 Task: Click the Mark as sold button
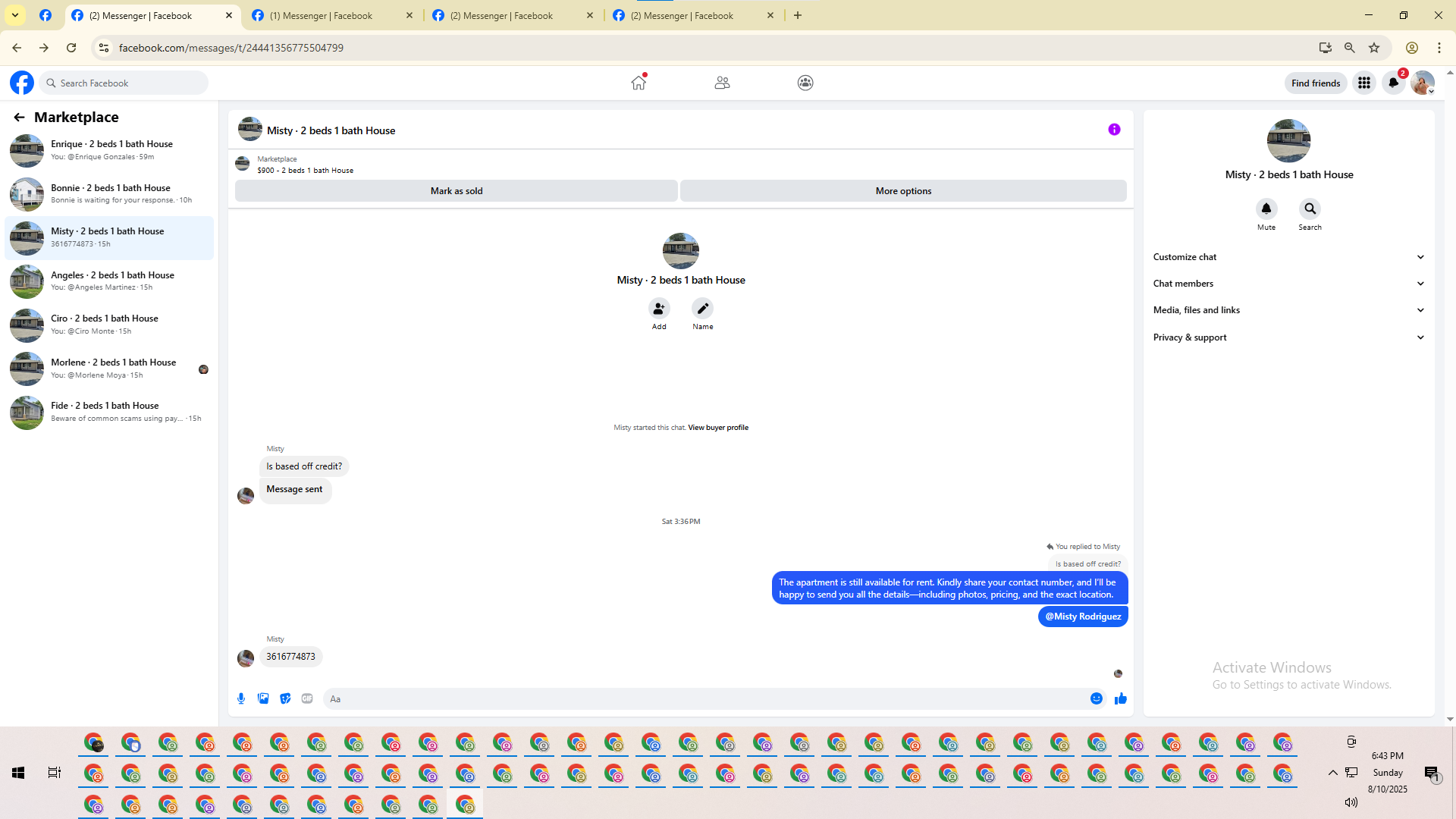(457, 191)
